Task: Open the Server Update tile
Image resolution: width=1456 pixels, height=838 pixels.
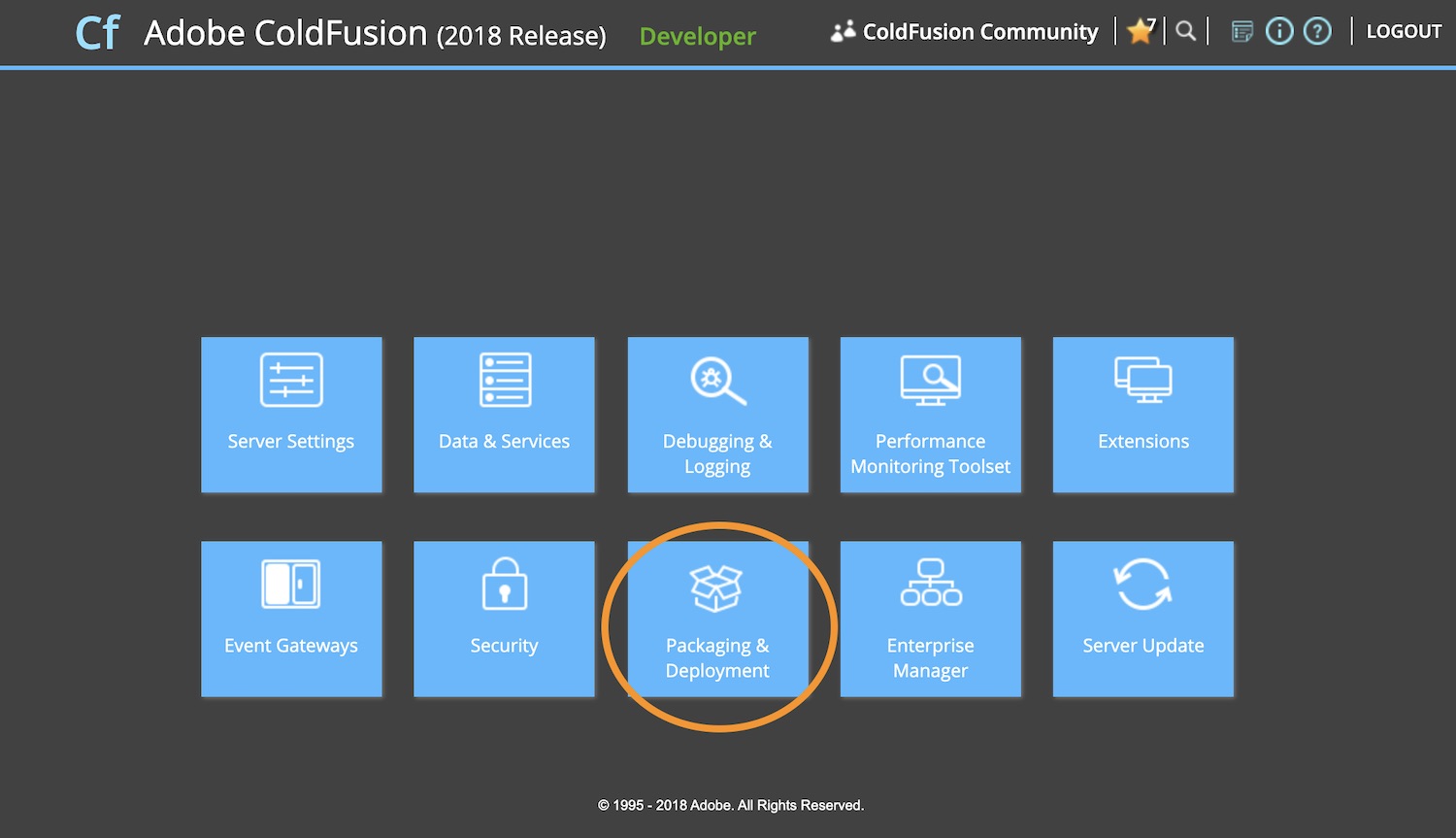Action: pyautogui.click(x=1143, y=619)
